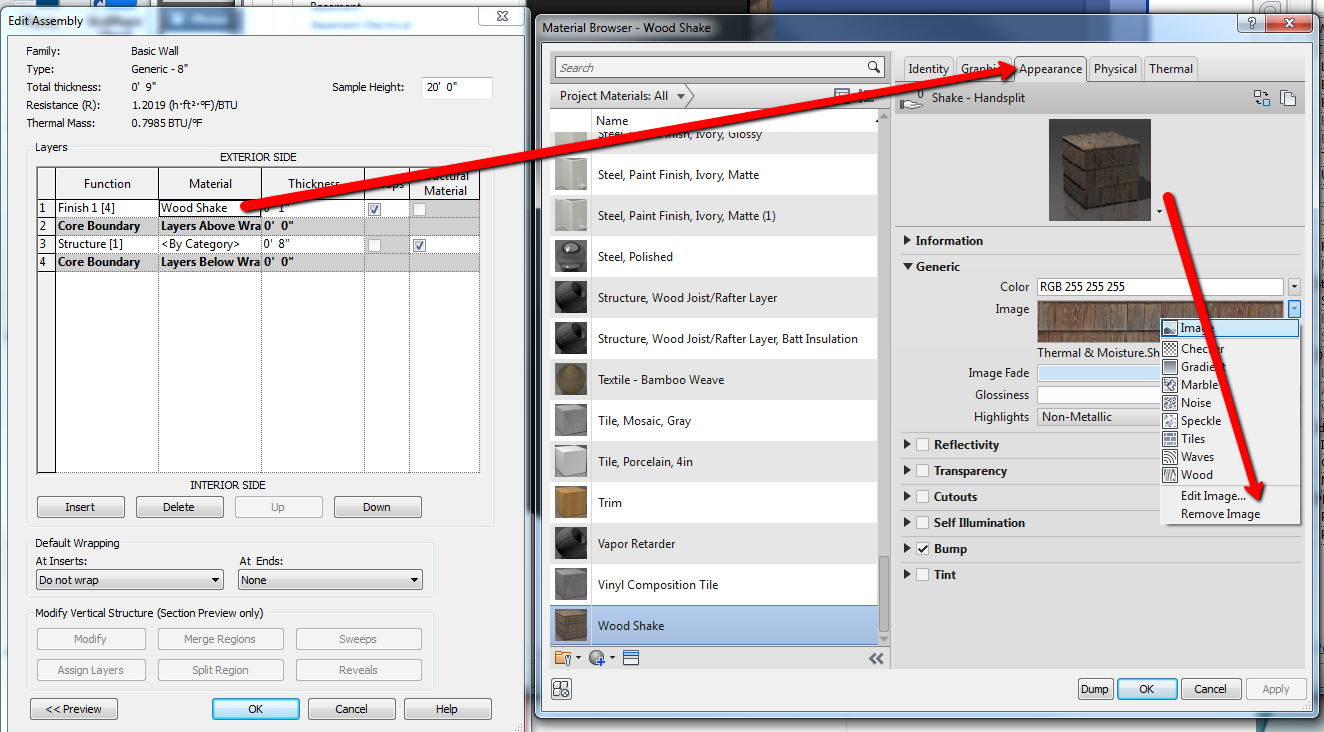Click the Insert button in Edit Assembly
This screenshot has width=1324, height=732.
pos(80,506)
